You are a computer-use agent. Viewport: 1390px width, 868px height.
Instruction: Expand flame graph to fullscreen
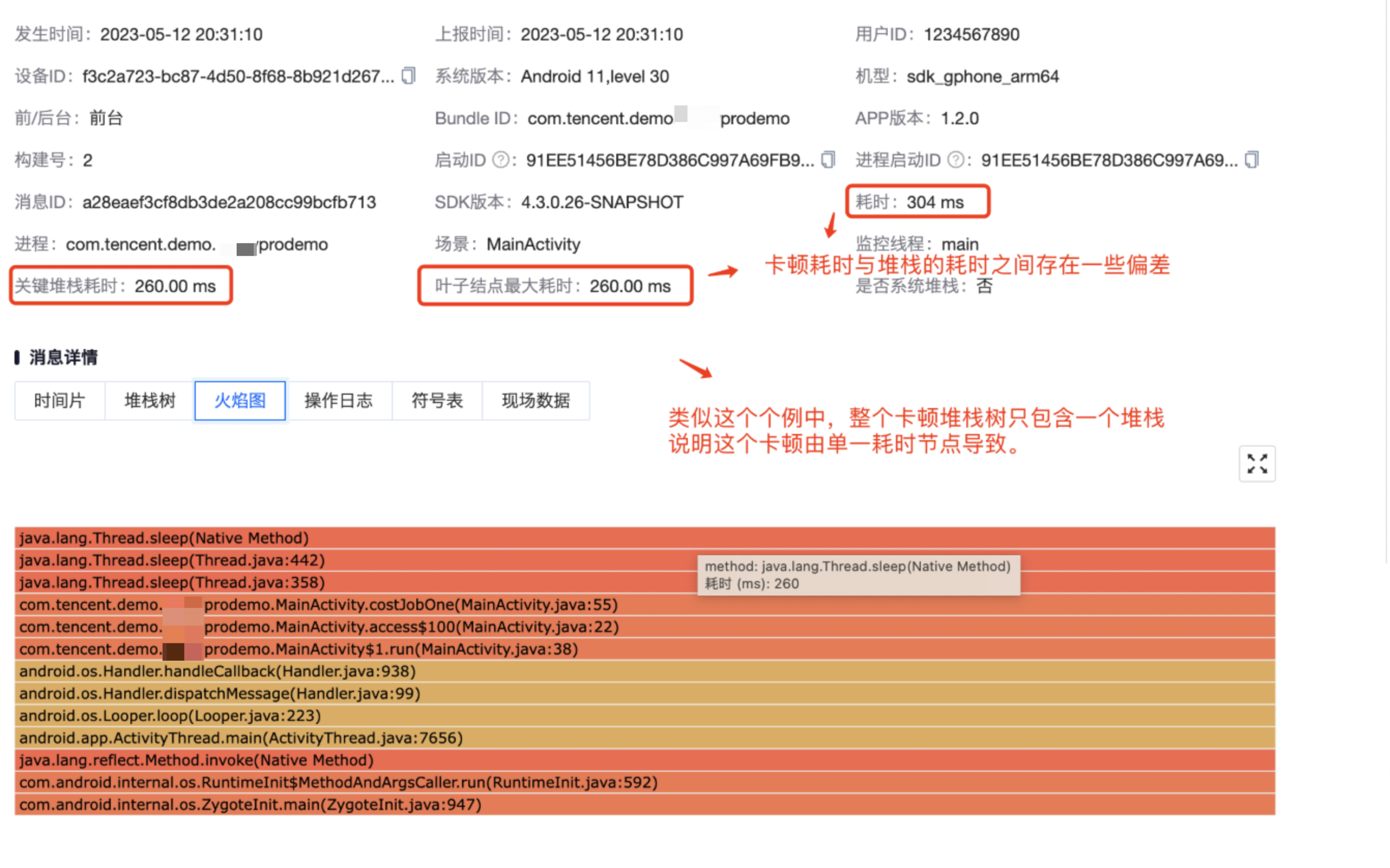(1256, 464)
